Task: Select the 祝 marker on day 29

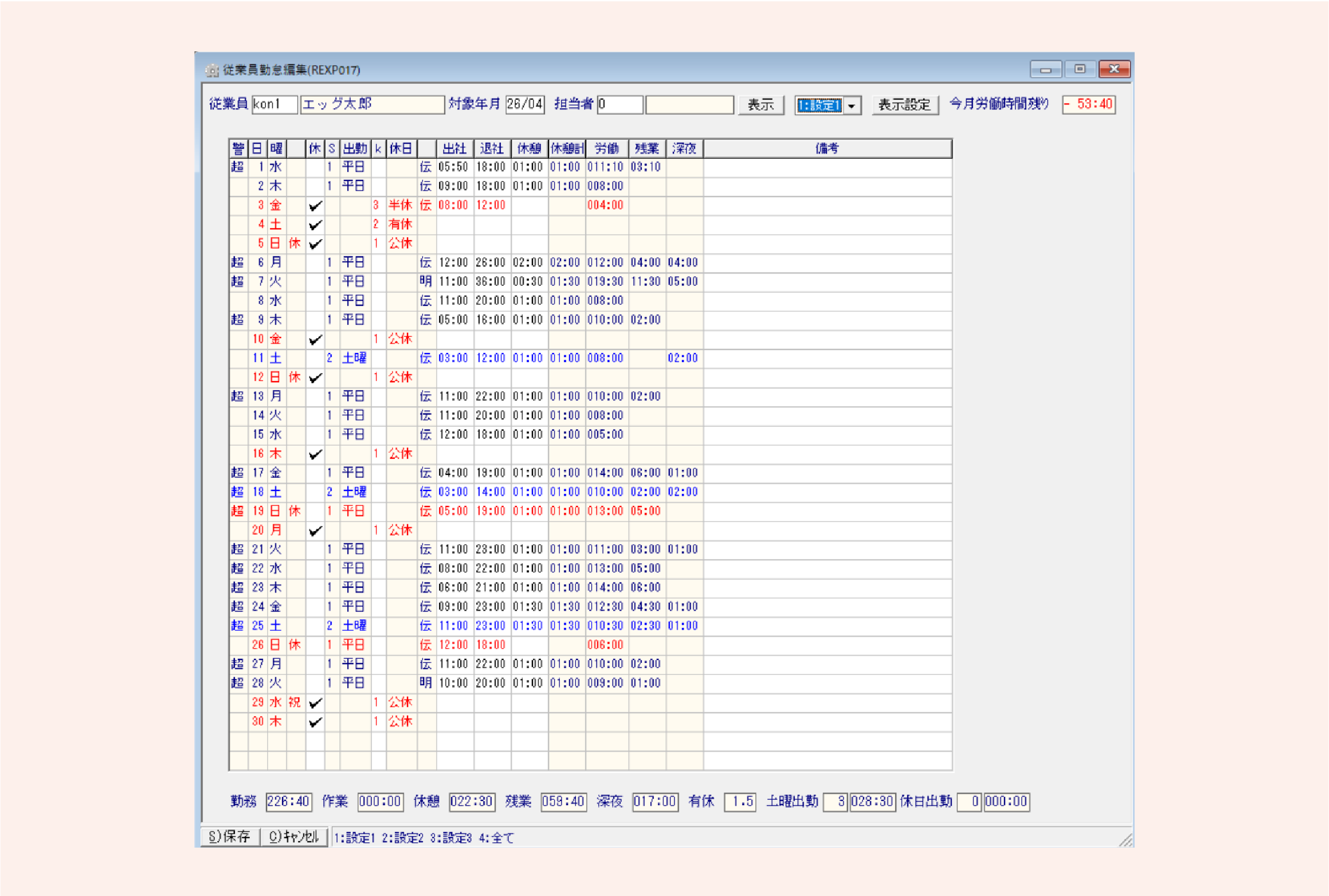Action: (295, 702)
